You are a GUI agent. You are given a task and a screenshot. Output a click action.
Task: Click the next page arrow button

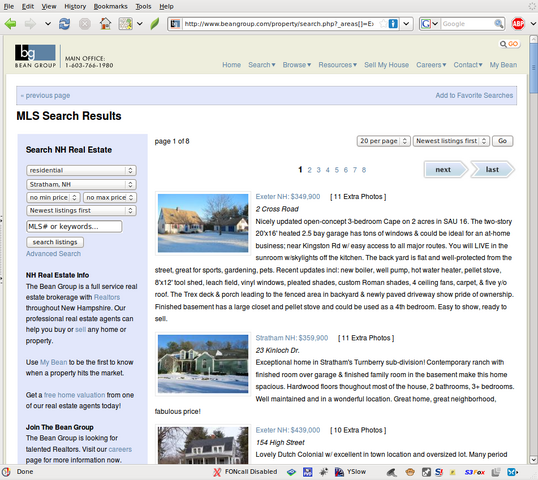point(446,169)
